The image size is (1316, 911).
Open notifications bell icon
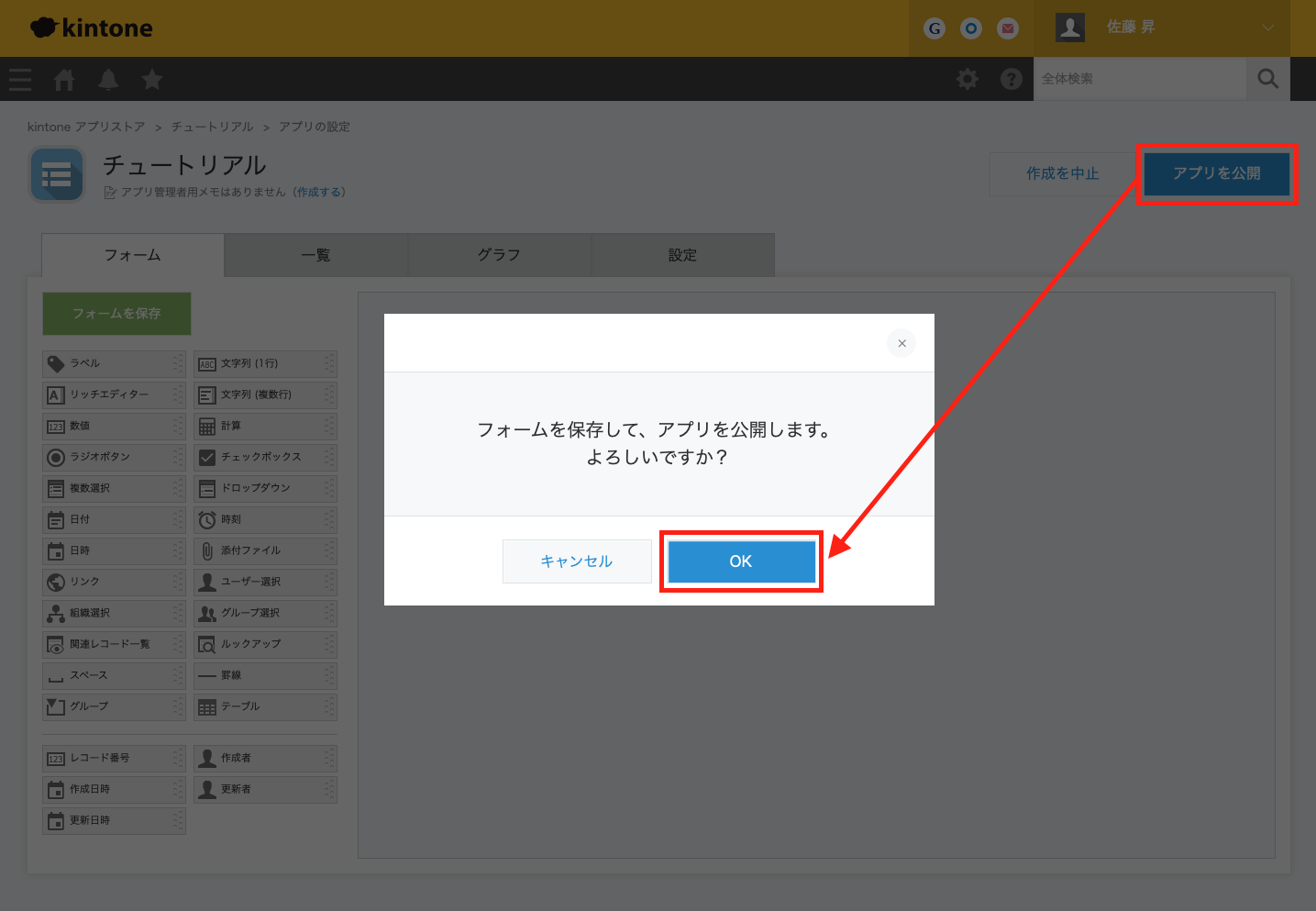pos(108,80)
